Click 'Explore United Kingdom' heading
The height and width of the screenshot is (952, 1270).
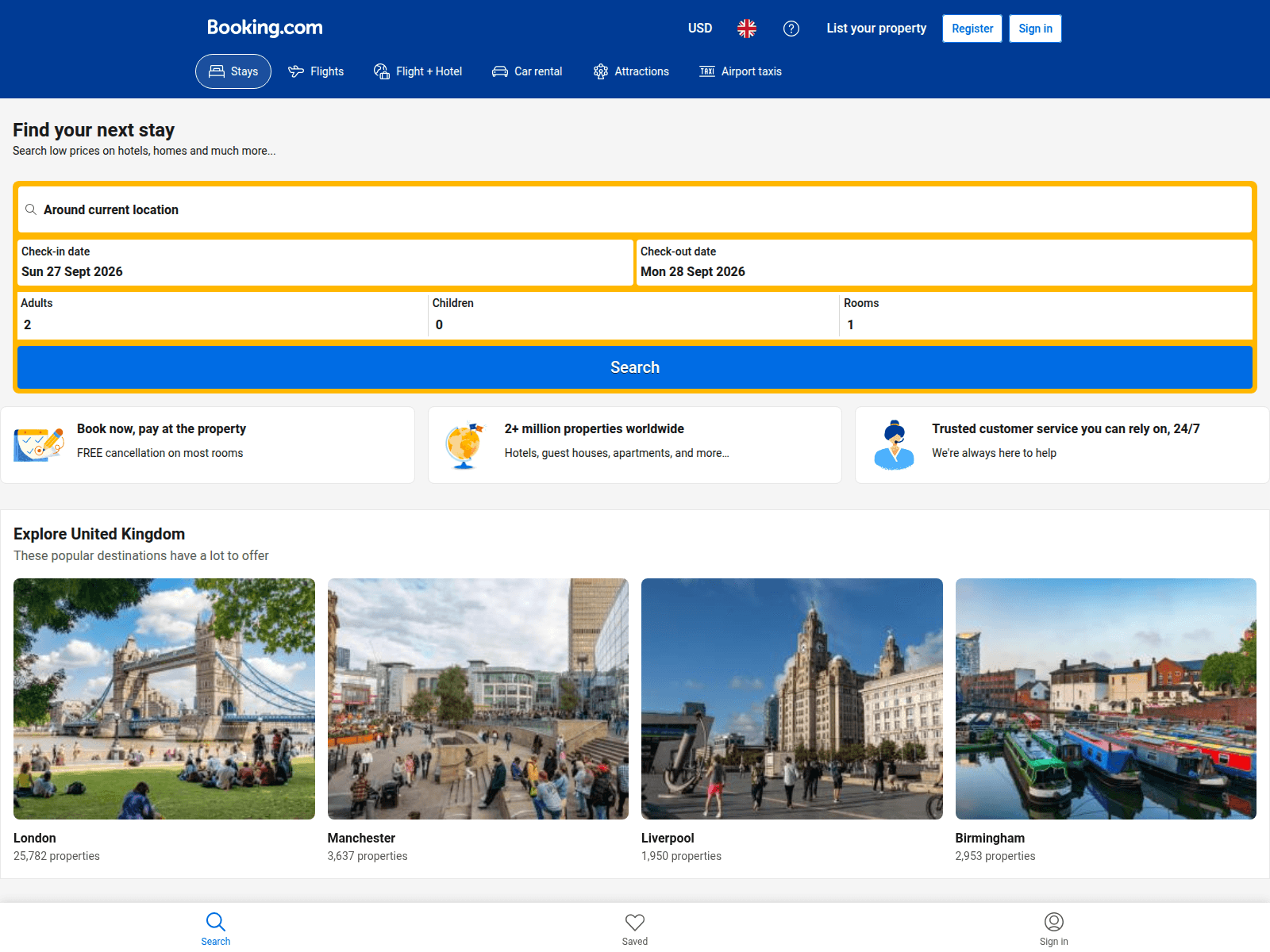coord(99,534)
